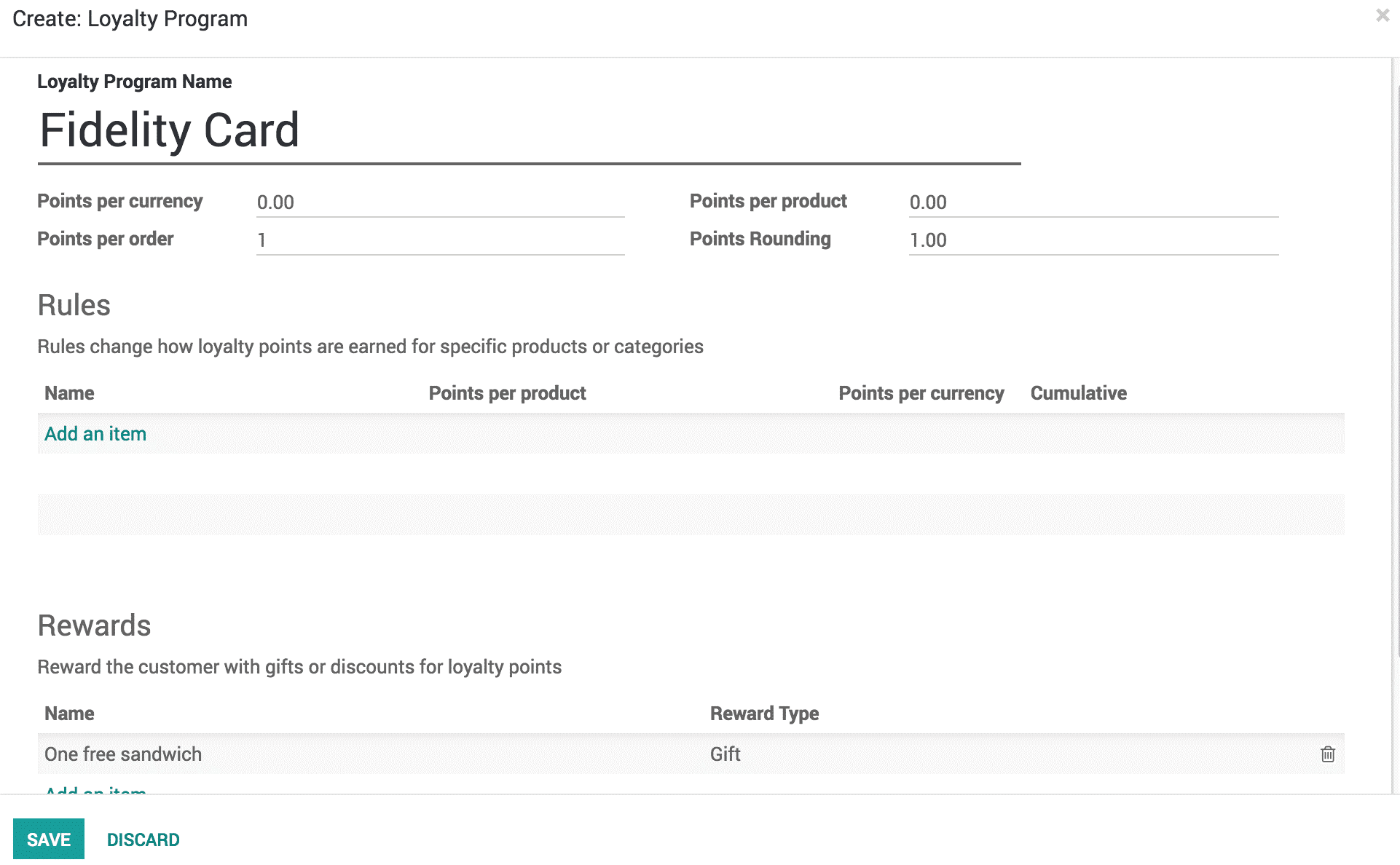The image size is (1400, 865).
Task: Toggle the Cumulative checkbox for a rule
Action: pos(1078,433)
